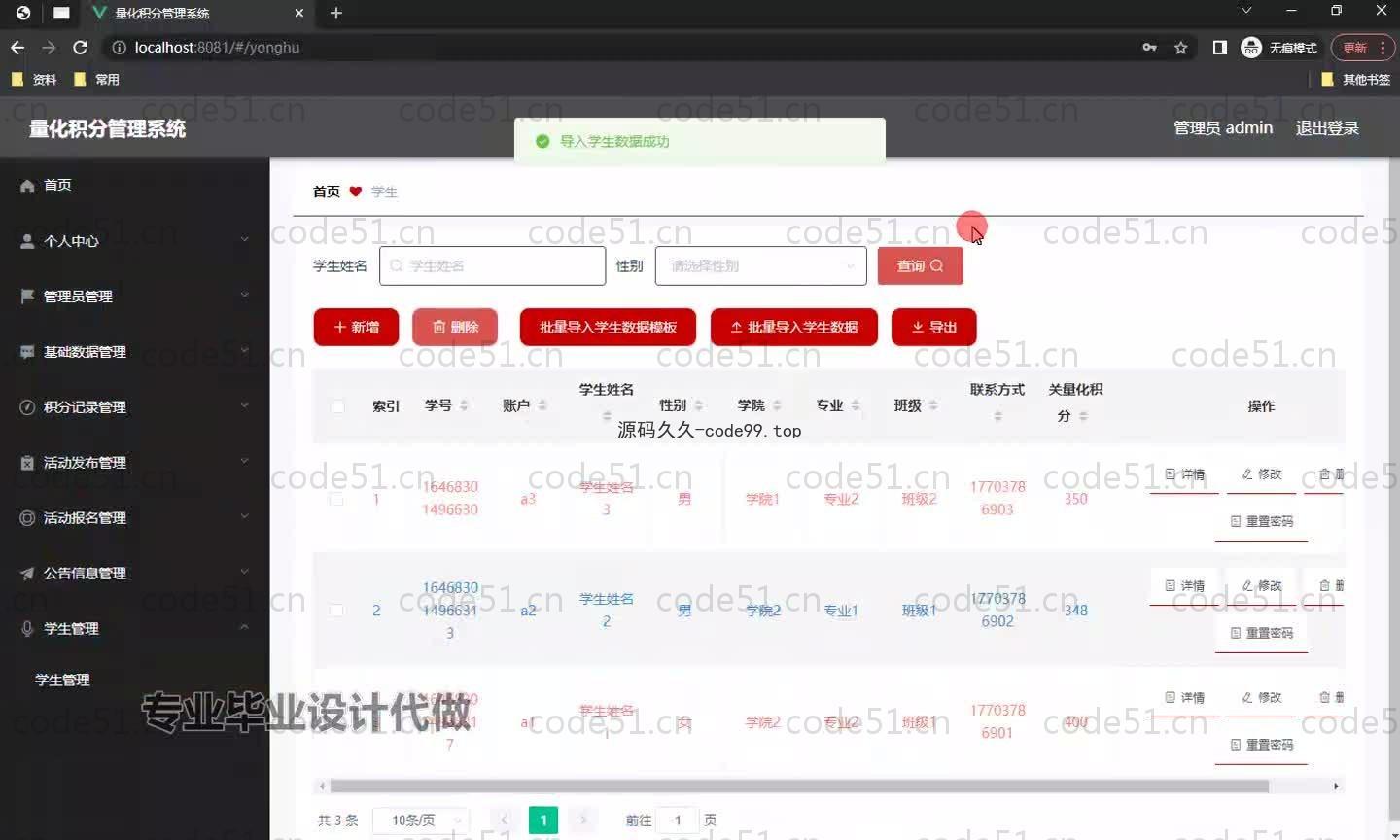Open the 常用 bookmark folder
Viewport: 1400px width, 840px height.
click(x=96, y=80)
